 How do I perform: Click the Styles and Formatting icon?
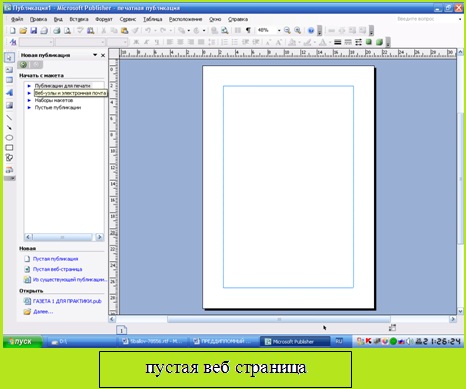click(x=13, y=42)
